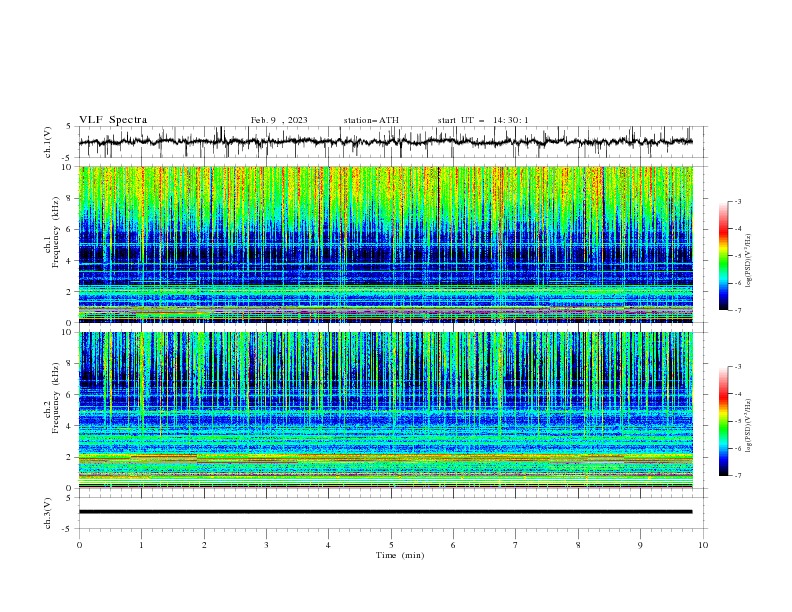Click the ch.2 "Frequency (kHz)" axis label

56,398
